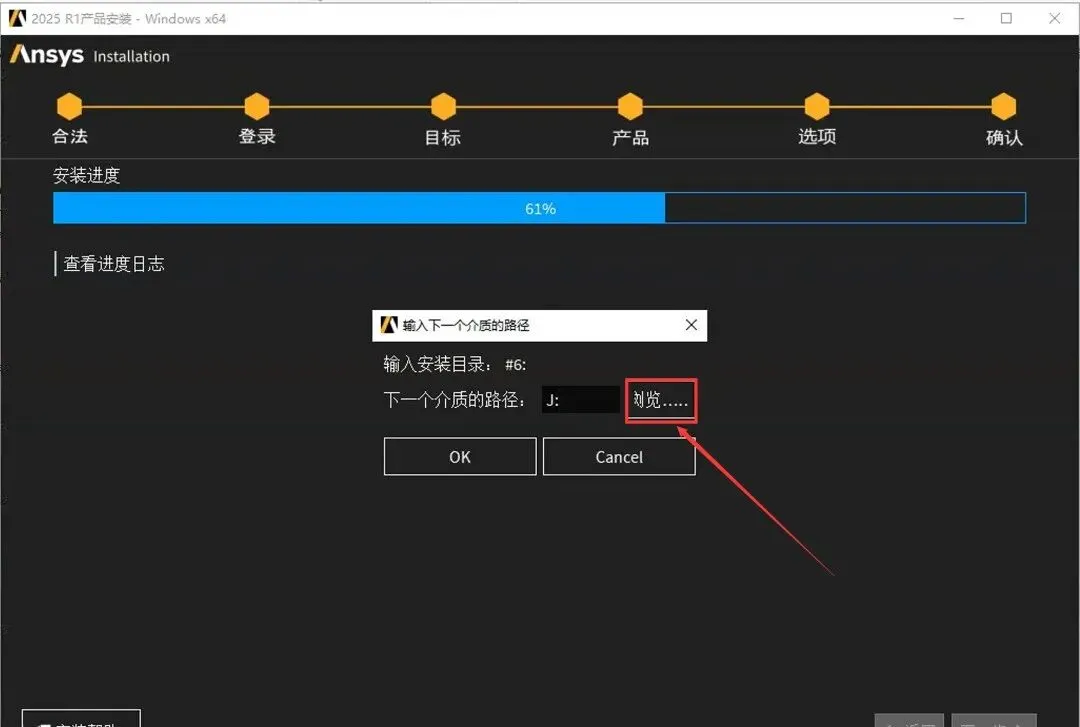Select the 选项 step hexagon

[x=817, y=106]
